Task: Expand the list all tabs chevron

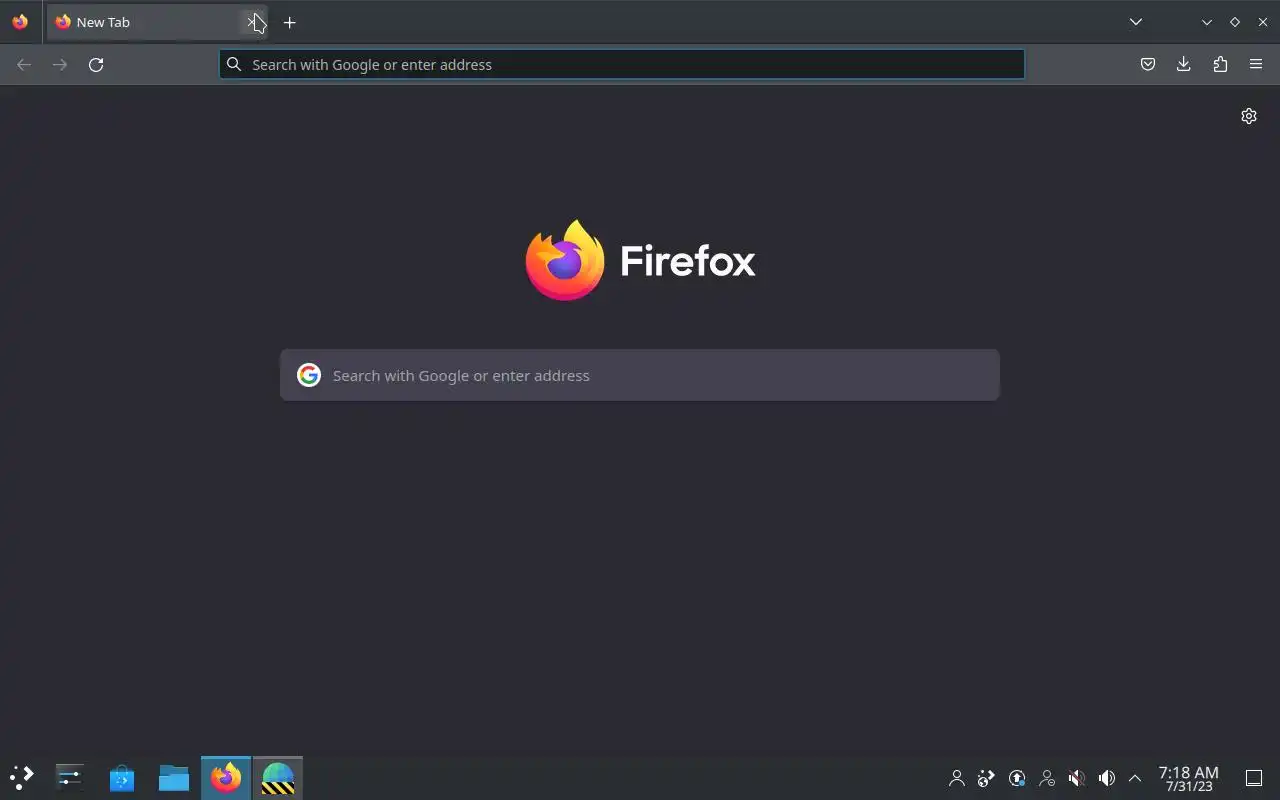Action: click(1136, 22)
